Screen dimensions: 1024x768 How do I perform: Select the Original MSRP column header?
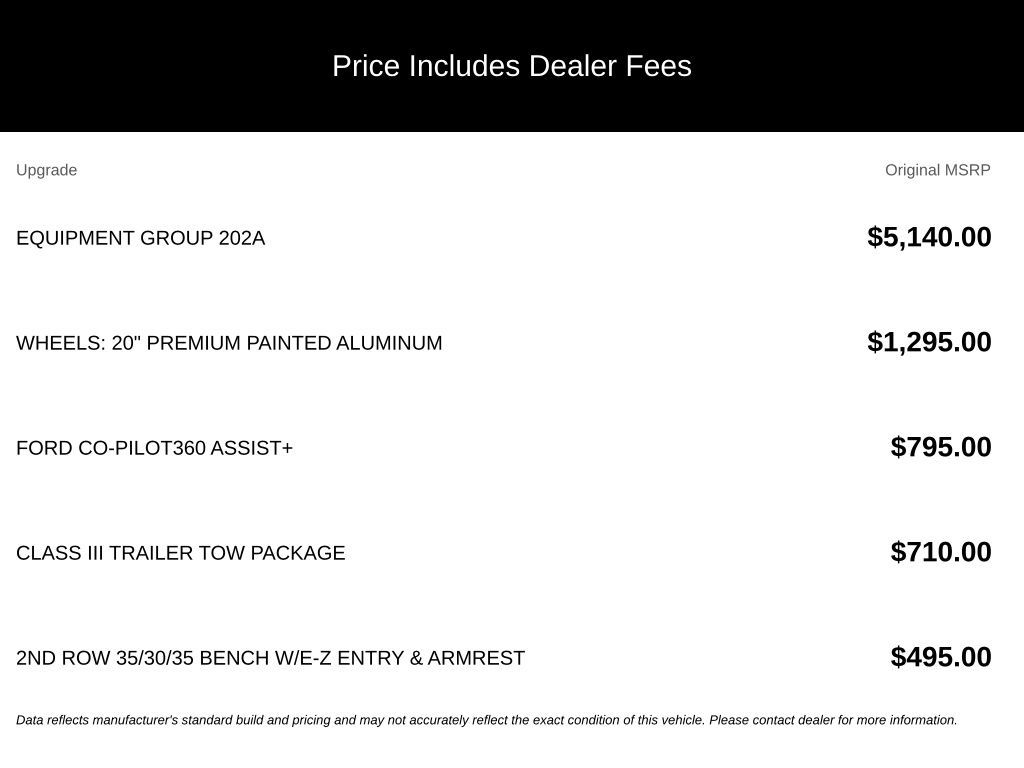938,170
